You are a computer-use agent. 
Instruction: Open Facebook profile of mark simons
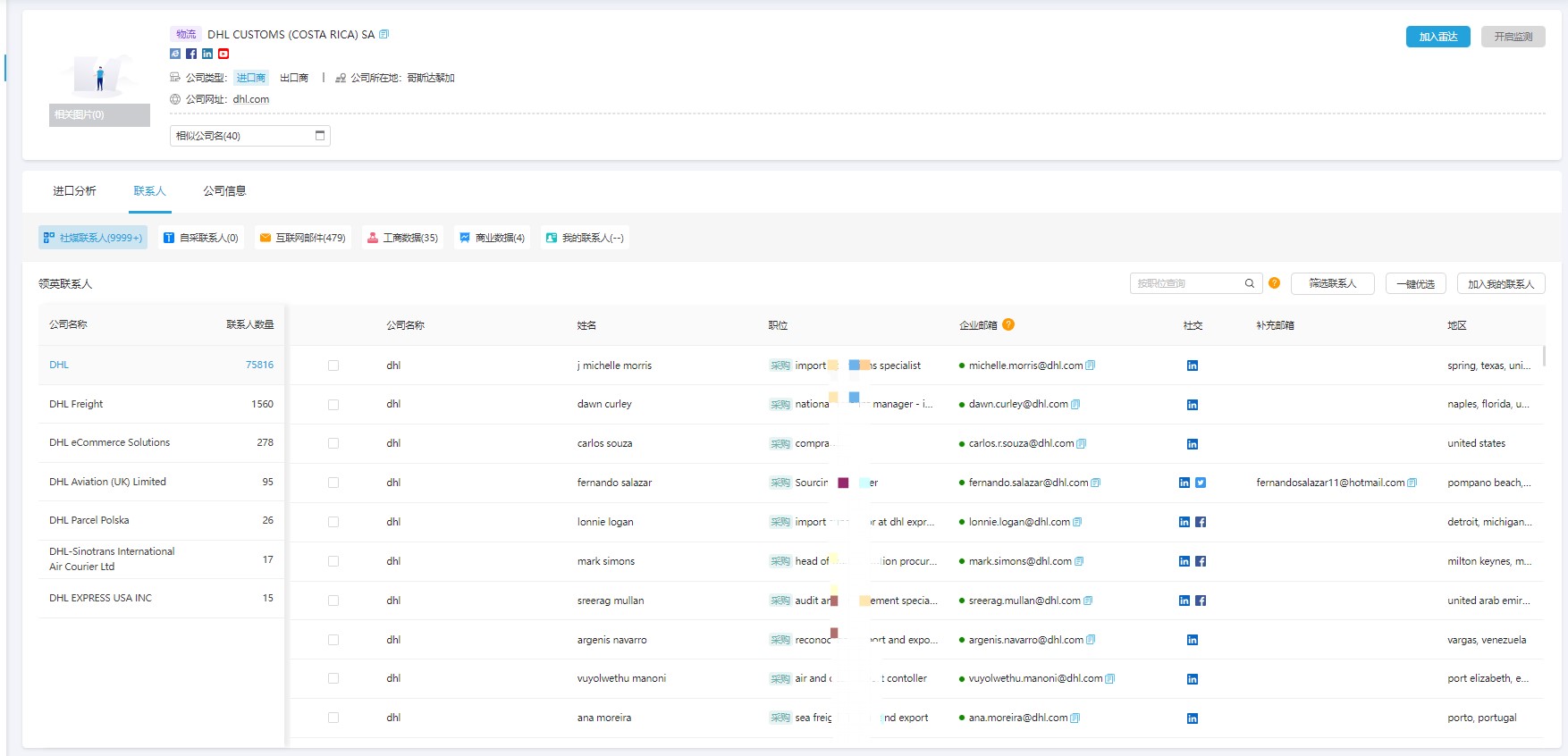[1201, 561]
